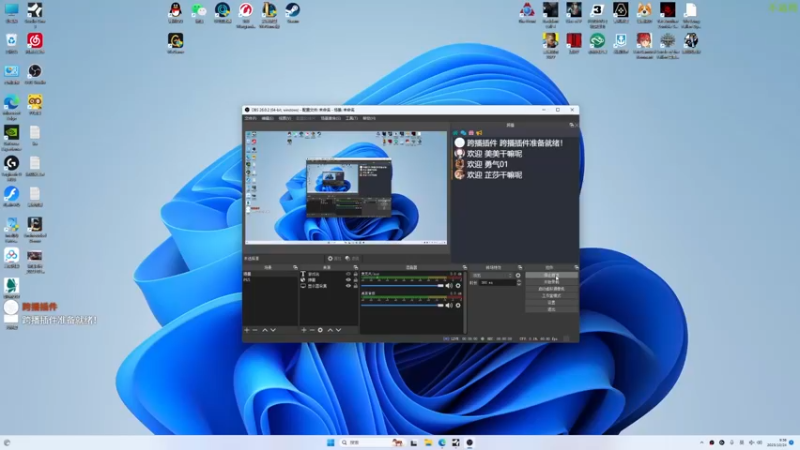This screenshot has width=800, height=450.
Task: Remove selected scene with minus icon
Action: click(255, 330)
